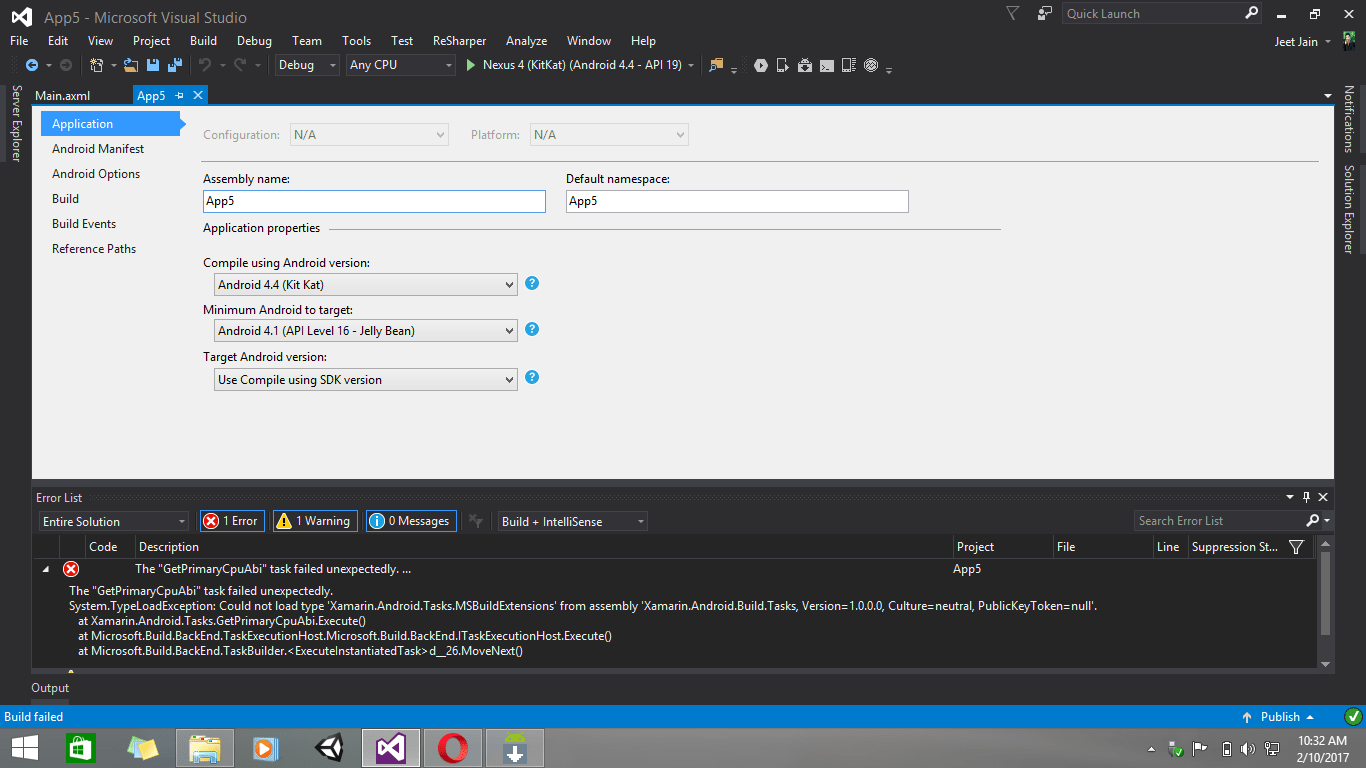Toggle the 0 Messages filter button

(x=411, y=521)
